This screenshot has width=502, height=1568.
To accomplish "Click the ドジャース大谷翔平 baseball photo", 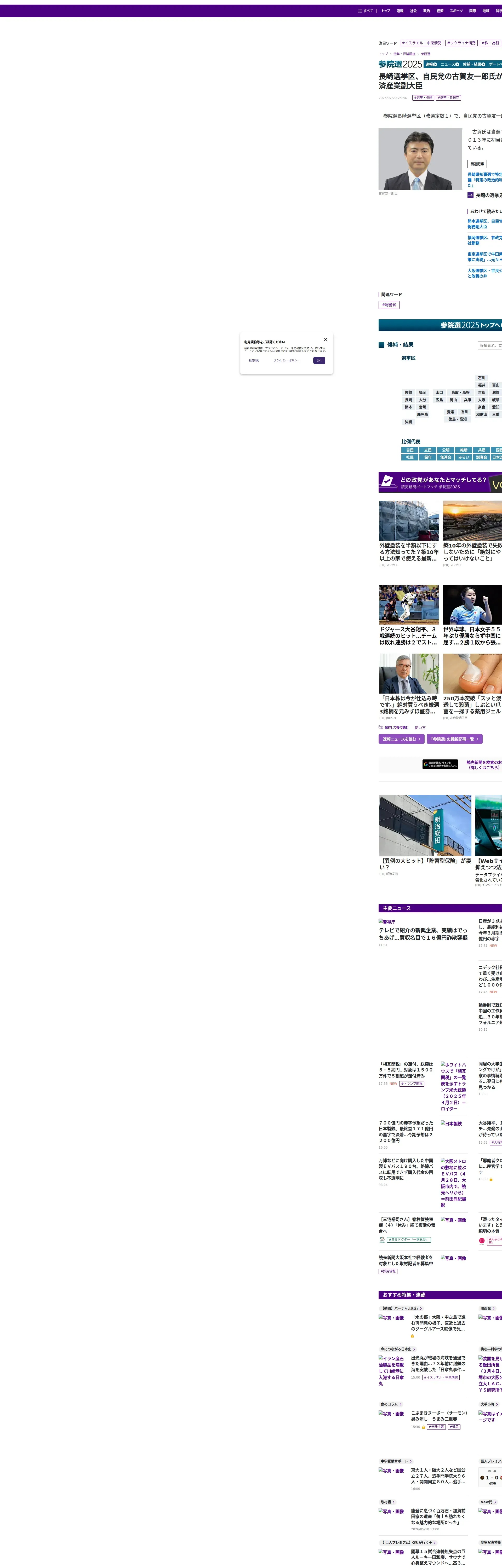I will pyautogui.click(x=409, y=605).
